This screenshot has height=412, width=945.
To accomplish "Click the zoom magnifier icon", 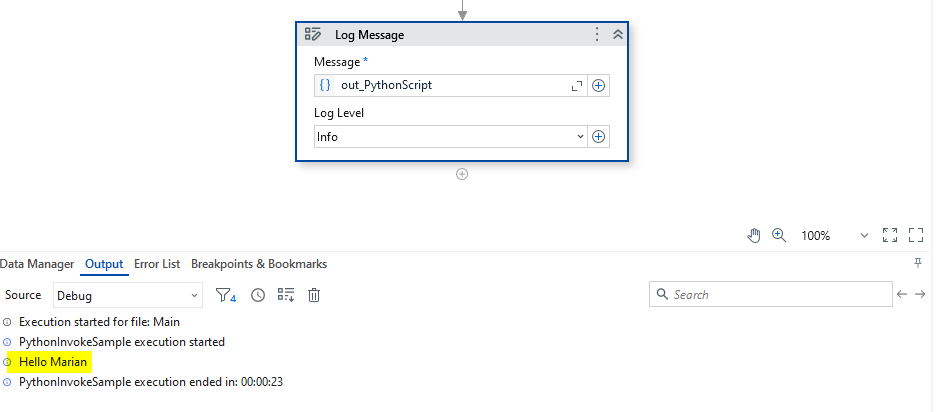I will pos(779,235).
